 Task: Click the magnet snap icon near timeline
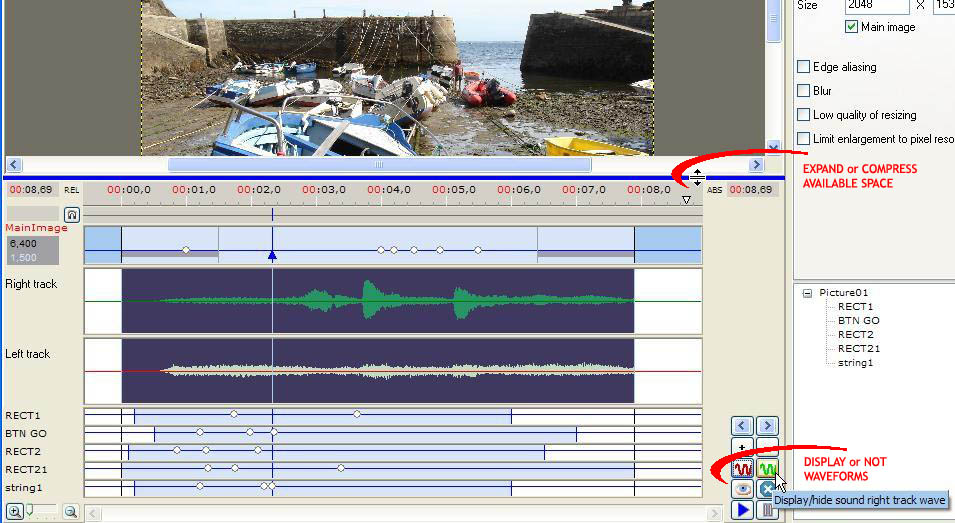[x=72, y=214]
